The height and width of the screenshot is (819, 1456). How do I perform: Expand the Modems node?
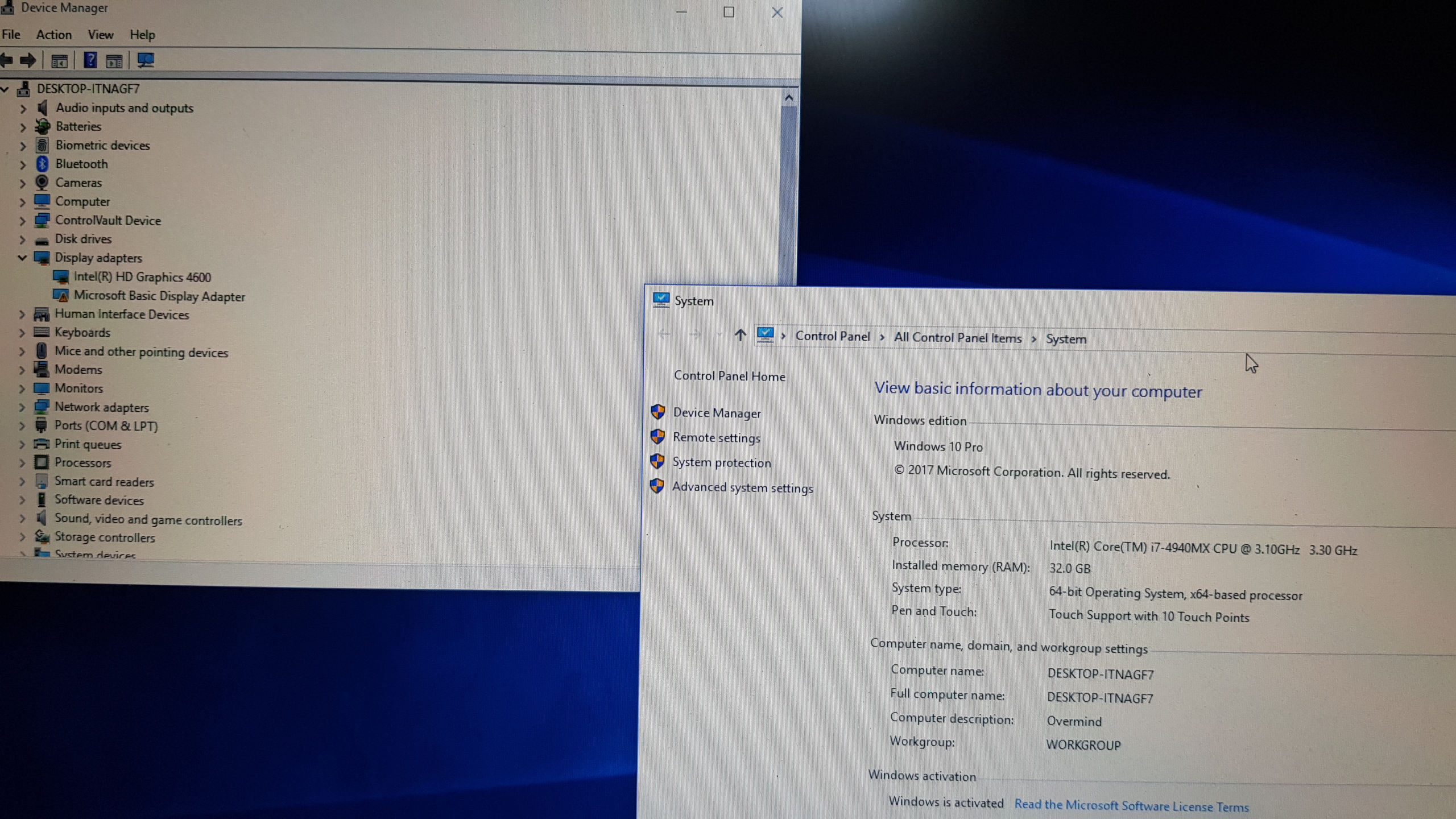click(22, 370)
